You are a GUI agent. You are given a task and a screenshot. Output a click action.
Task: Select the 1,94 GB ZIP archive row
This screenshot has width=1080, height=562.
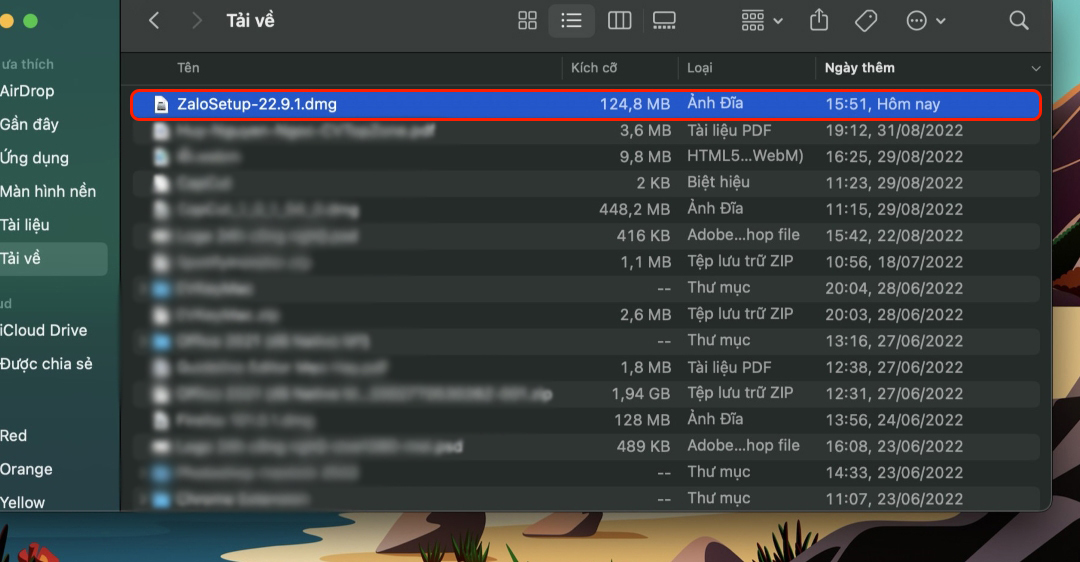(585, 393)
